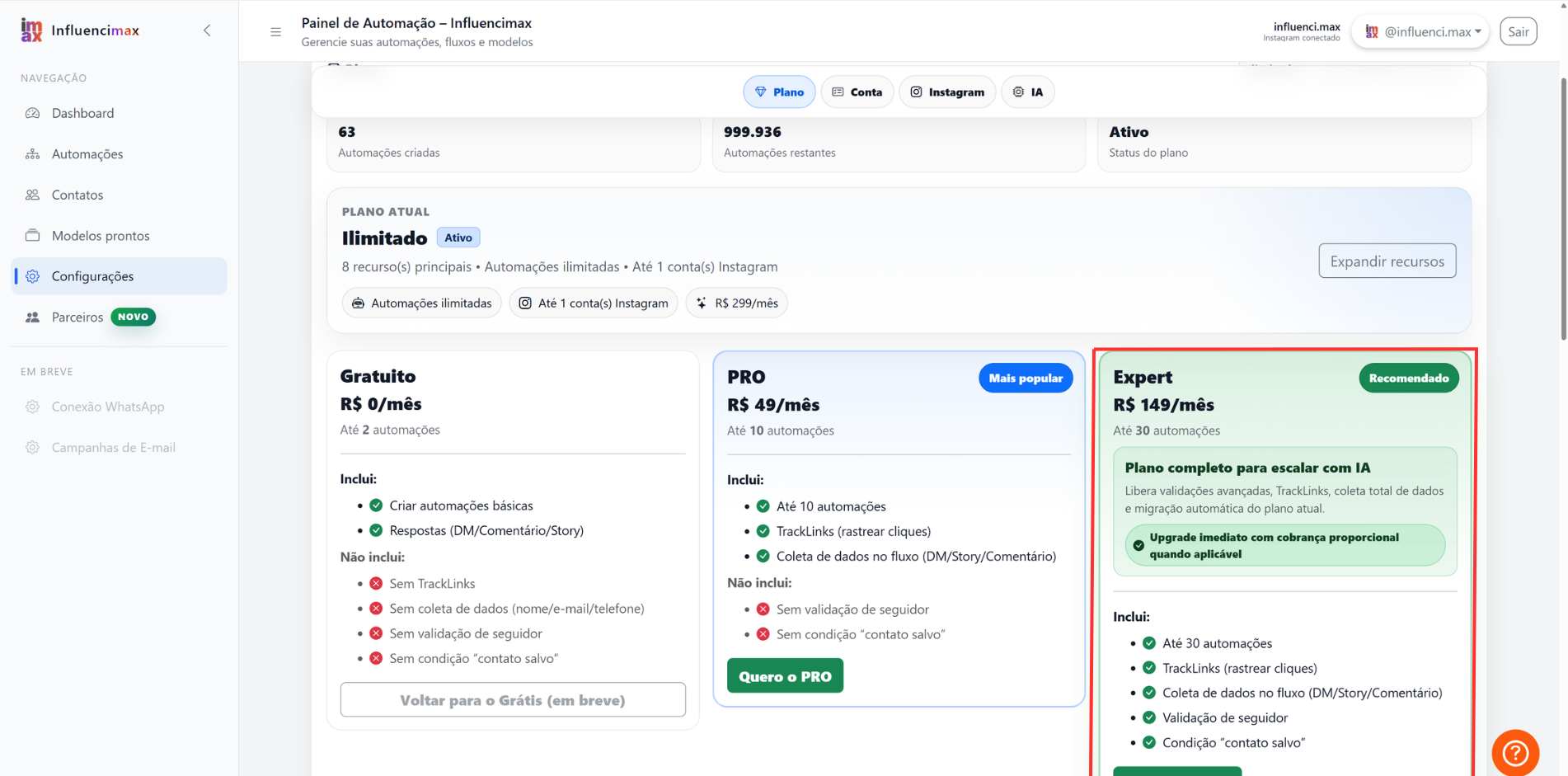Image resolution: width=1568 pixels, height=776 pixels.
Task: Click the sparkle icon on R$ 299/mês chip
Action: [702, 303]
